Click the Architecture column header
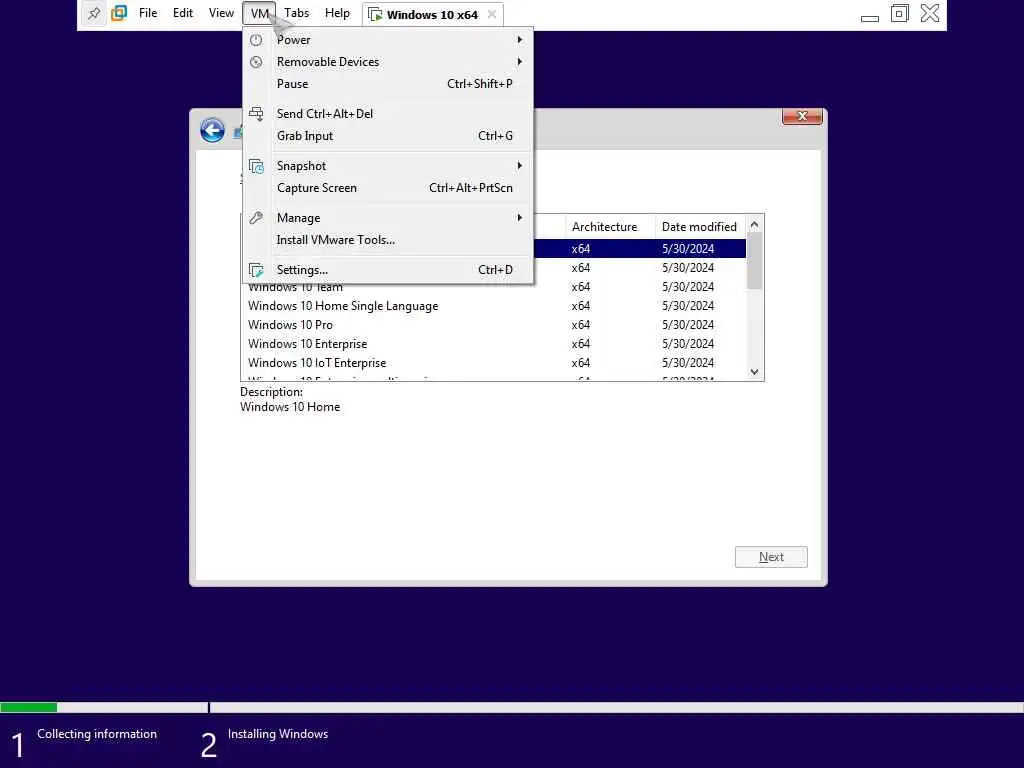The image size is (1024, 768). tap(610, 227)
